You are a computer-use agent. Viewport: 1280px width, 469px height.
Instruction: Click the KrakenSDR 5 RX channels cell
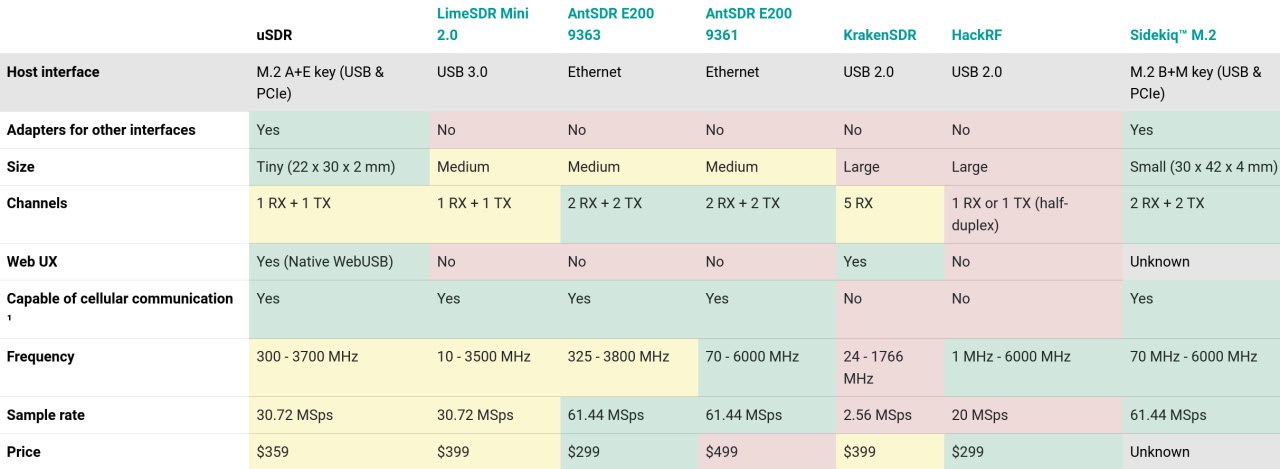click(890, 214)
